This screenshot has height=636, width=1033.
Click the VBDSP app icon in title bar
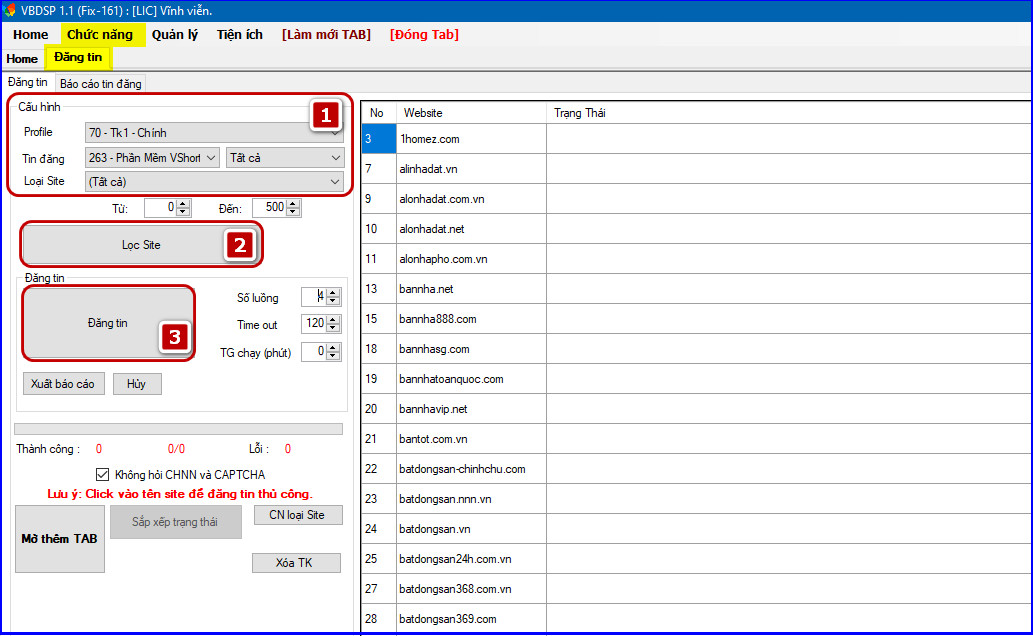click(9, 11)
